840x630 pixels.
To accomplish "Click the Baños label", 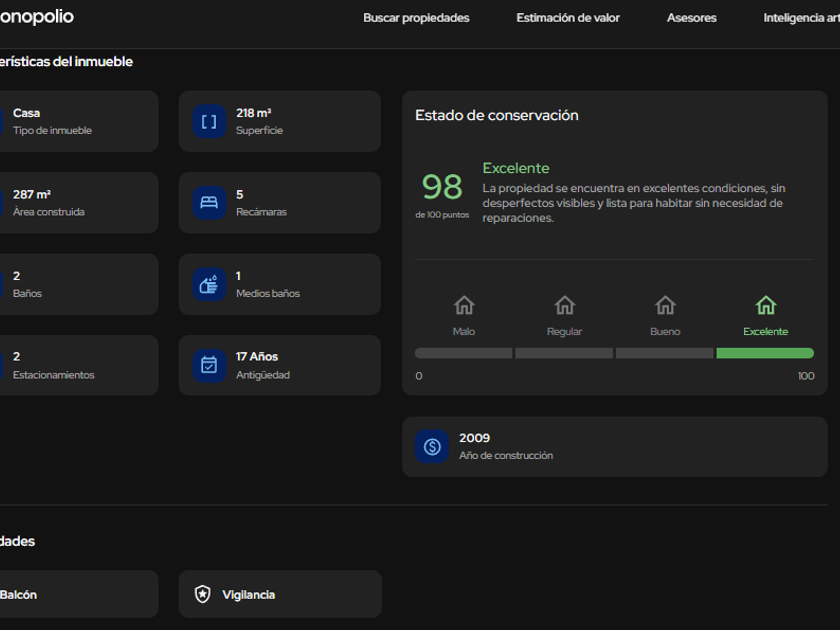I will click(x=27, y=293).
